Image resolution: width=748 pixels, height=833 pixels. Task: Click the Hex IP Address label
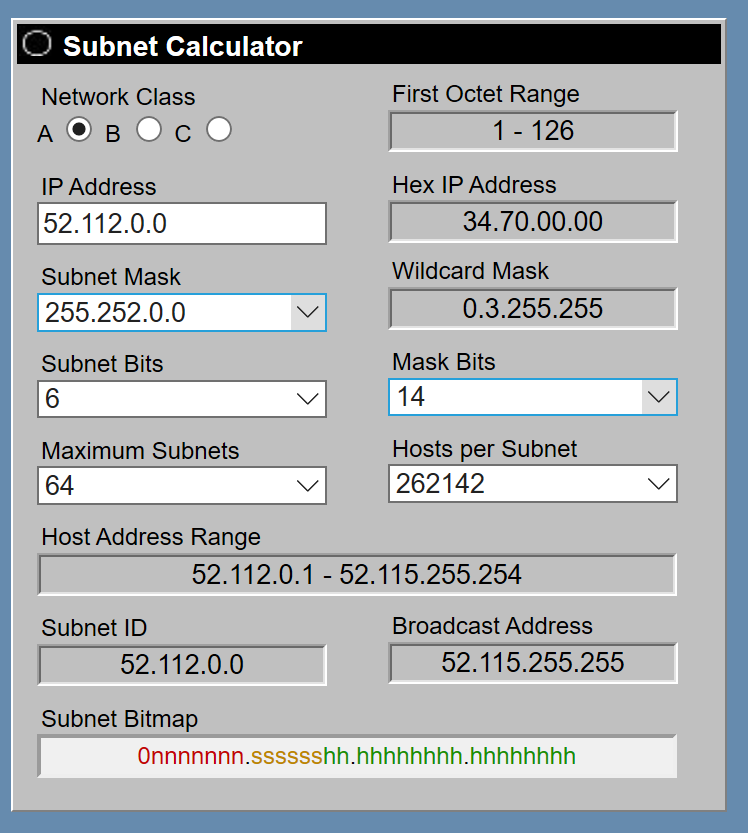coord(474,185)
